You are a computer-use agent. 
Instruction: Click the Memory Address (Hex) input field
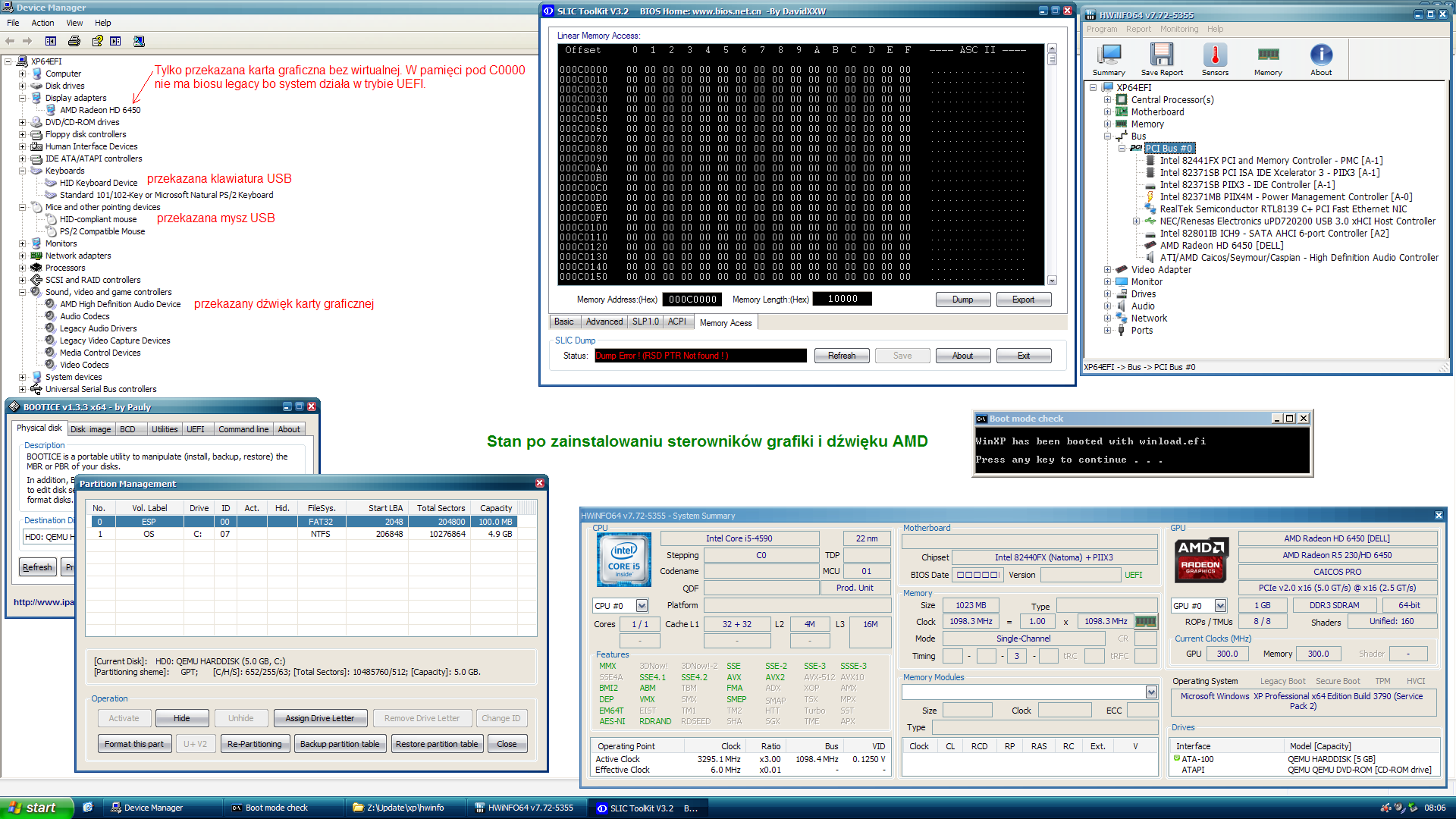click(692, 300)
